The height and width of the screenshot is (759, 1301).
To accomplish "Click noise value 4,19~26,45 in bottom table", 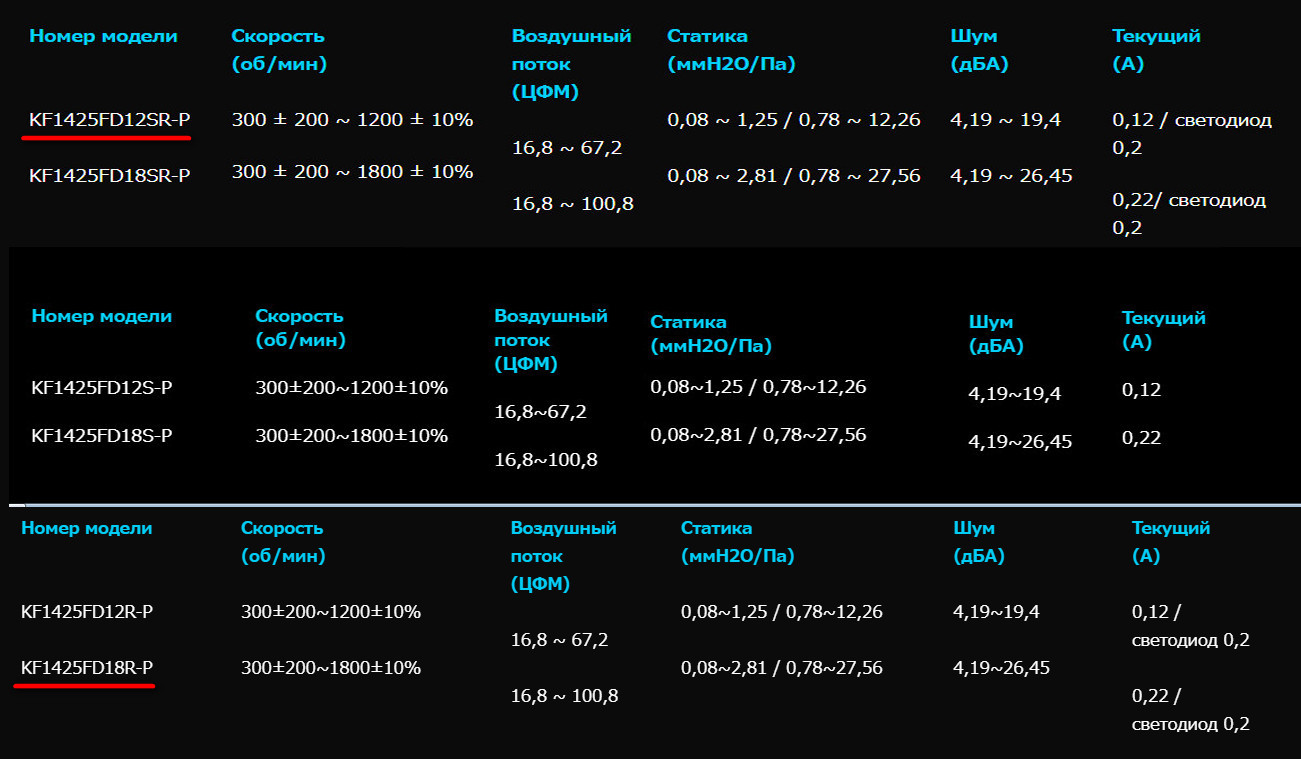I will (1001, 667).
